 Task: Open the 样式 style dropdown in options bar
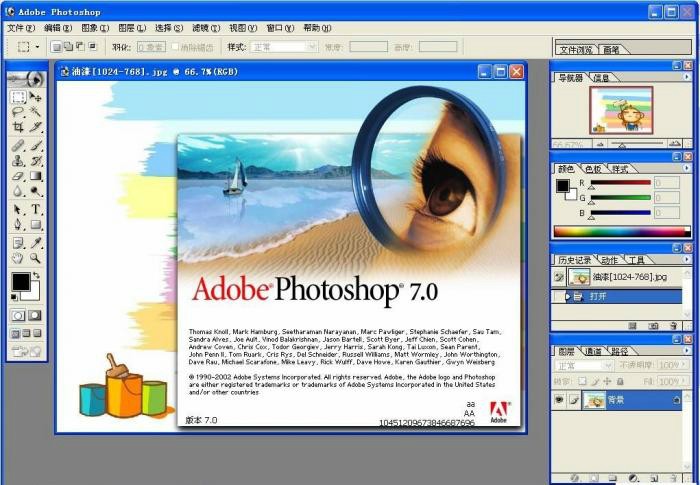coord(284,46)
